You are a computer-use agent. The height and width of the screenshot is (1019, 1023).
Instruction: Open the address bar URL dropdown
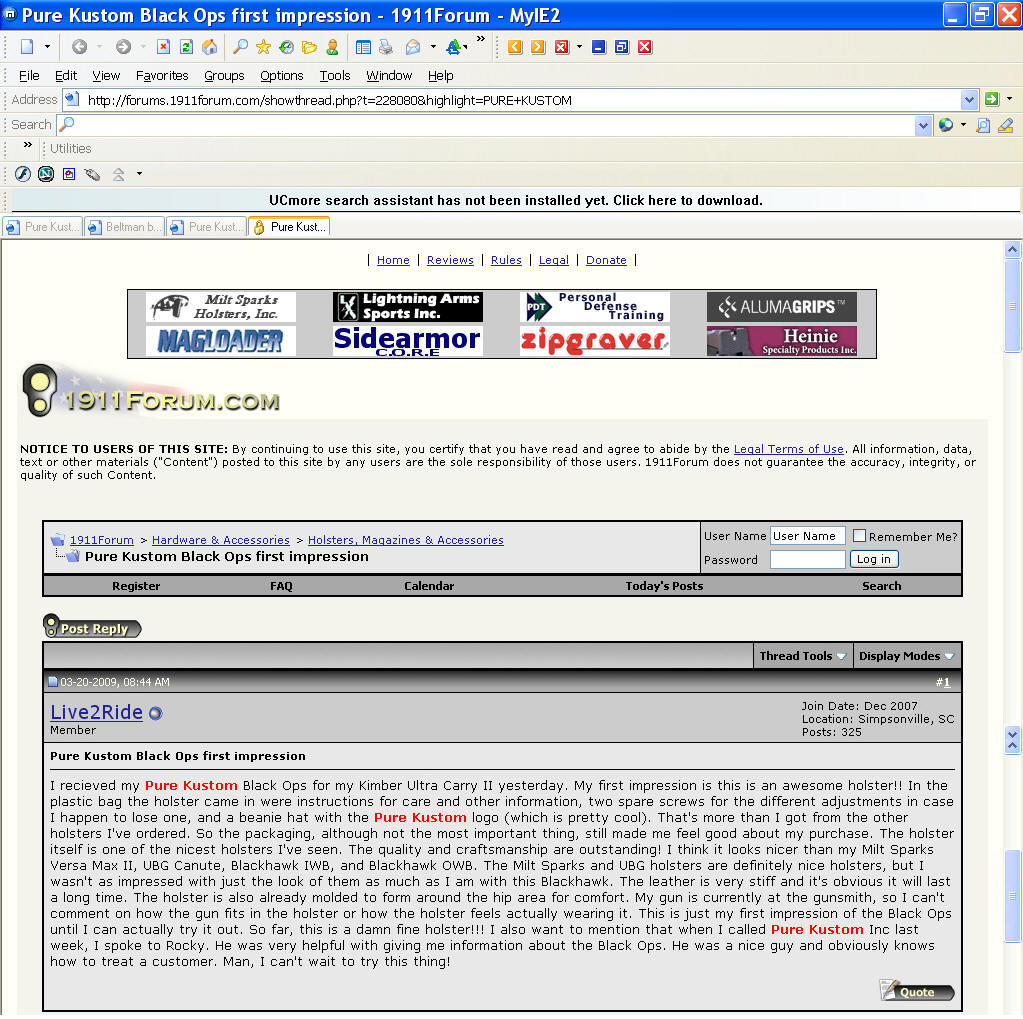pos(969,100)
